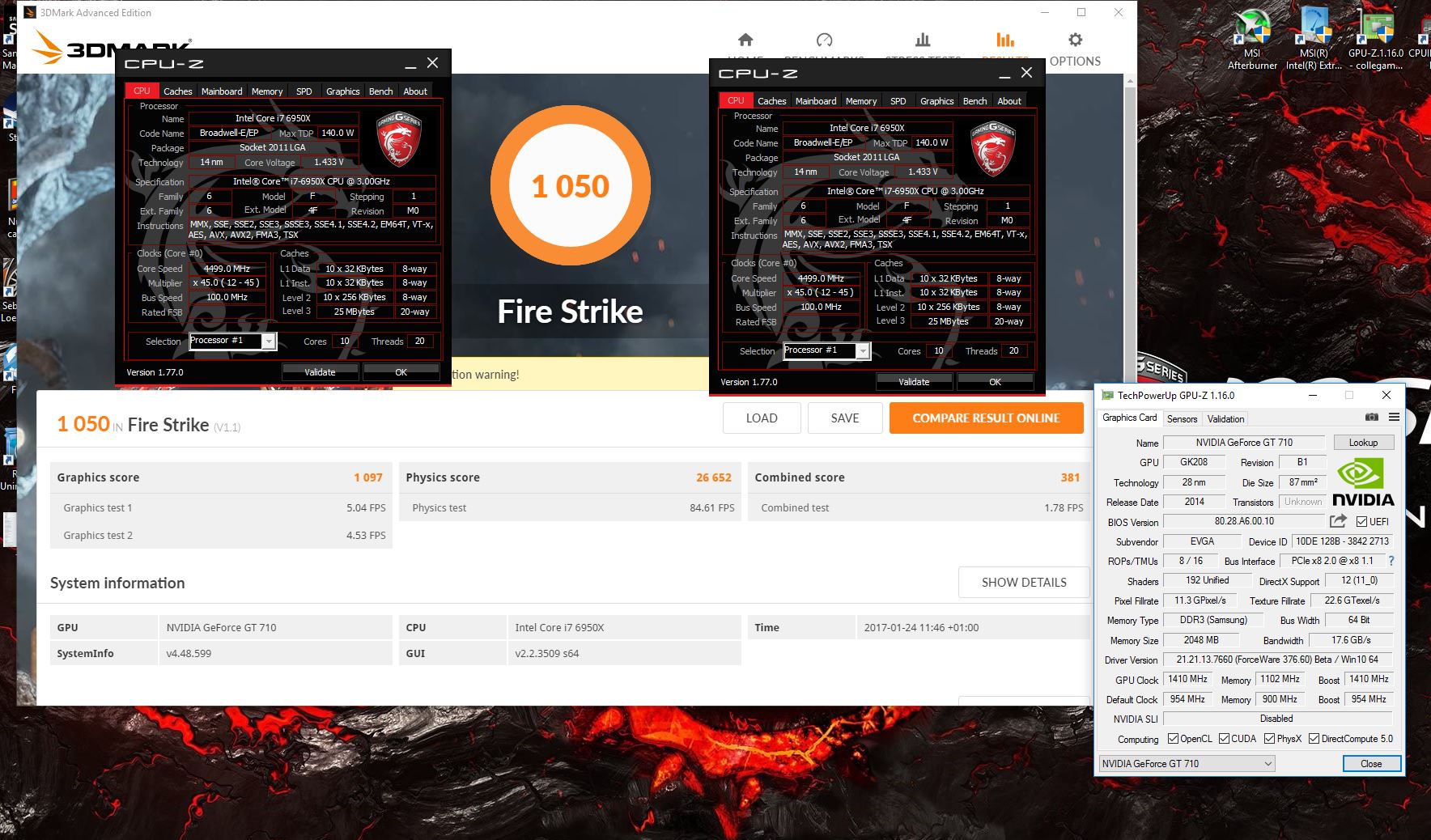
Task: Select the Graphics Card tab in GPU-Z
Action: tap(1129, 418)
